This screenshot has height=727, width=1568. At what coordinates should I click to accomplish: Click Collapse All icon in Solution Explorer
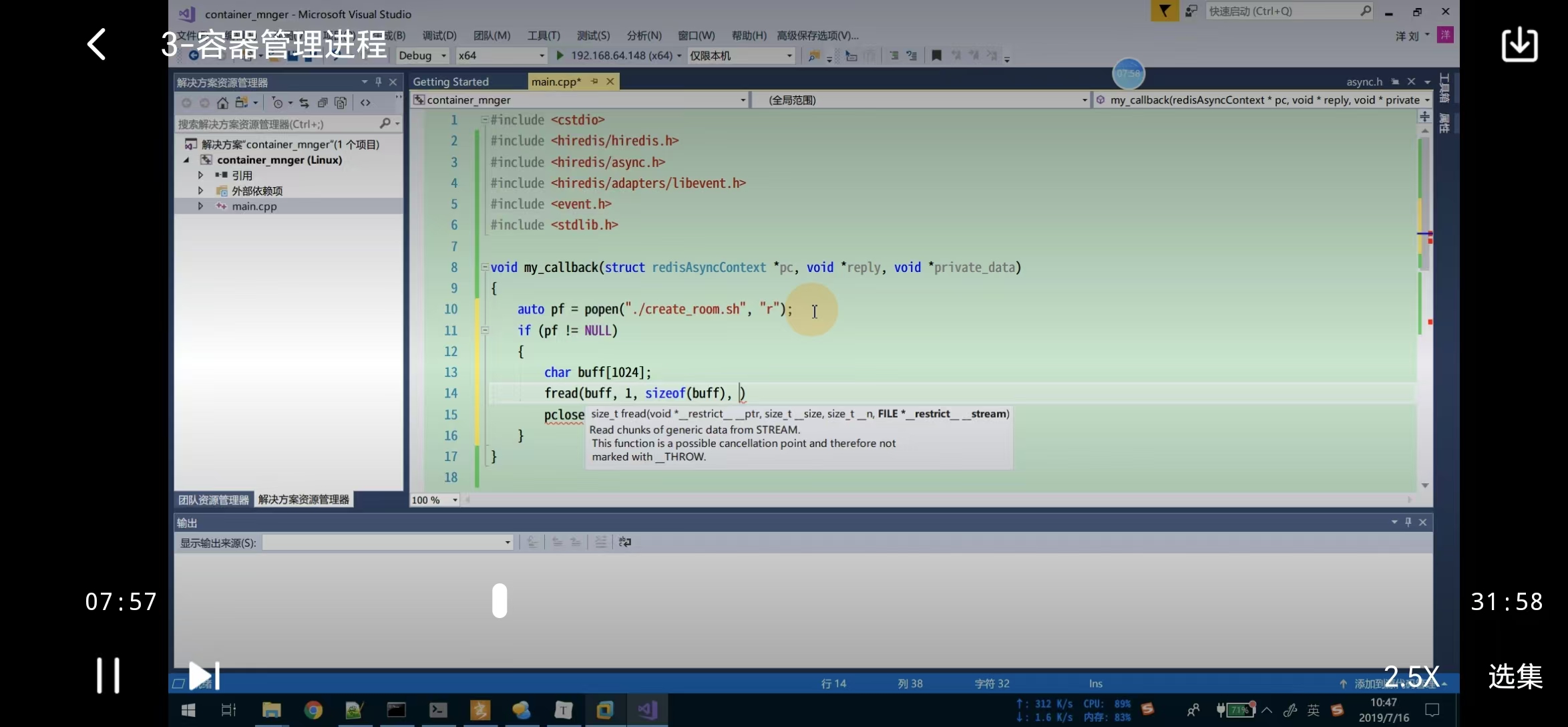[x=323, y=103]
